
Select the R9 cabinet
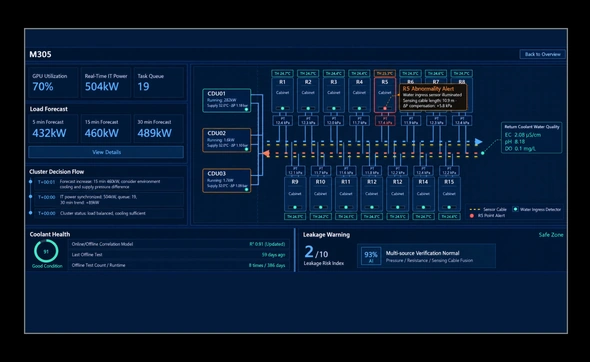295,194
